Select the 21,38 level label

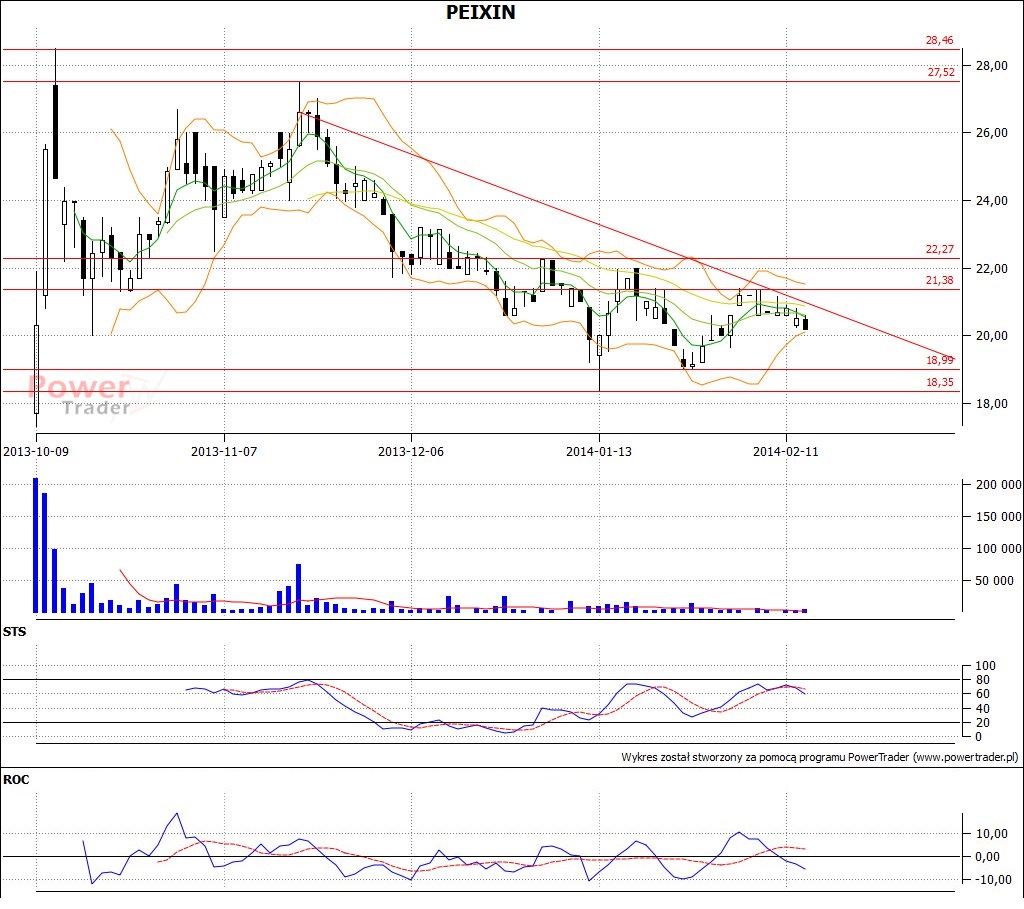(x=939, y=280)
